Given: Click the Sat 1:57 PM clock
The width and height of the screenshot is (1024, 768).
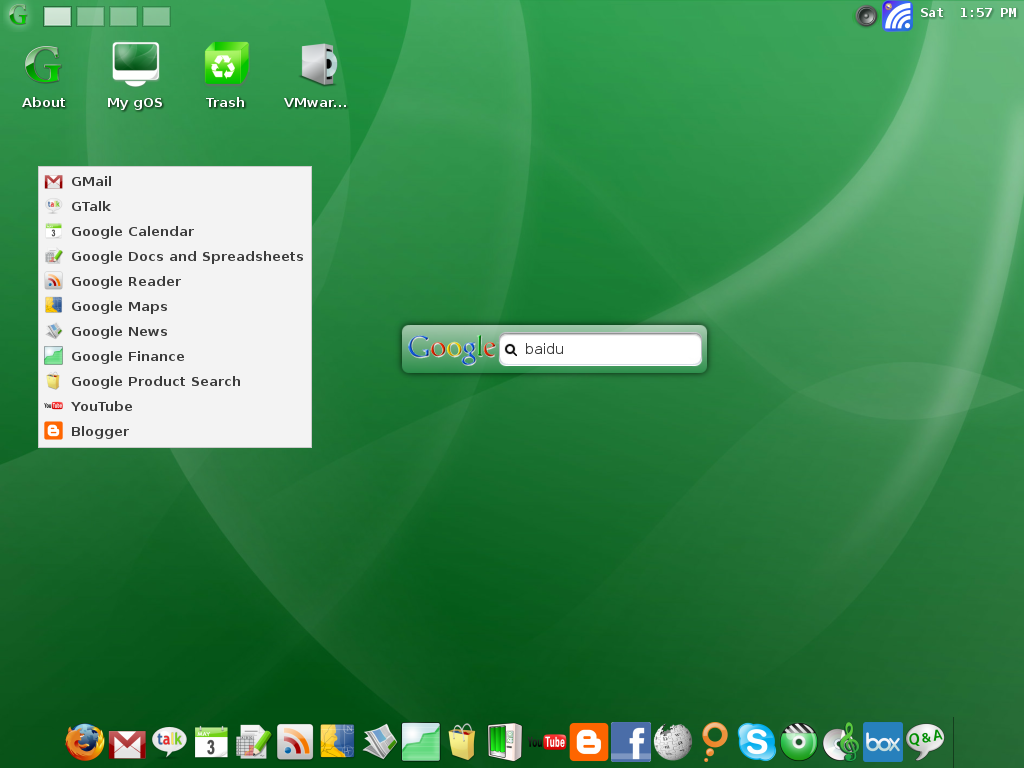Looking at the screenshot, I should coord(967,13).
